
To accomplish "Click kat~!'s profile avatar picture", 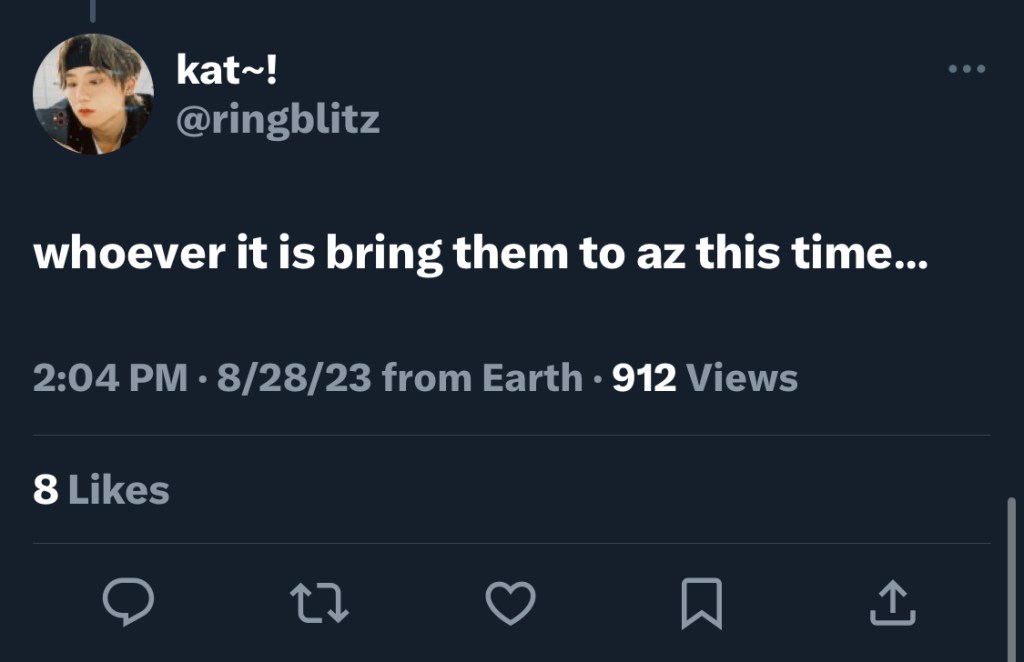I will click(x=93, y=94).
